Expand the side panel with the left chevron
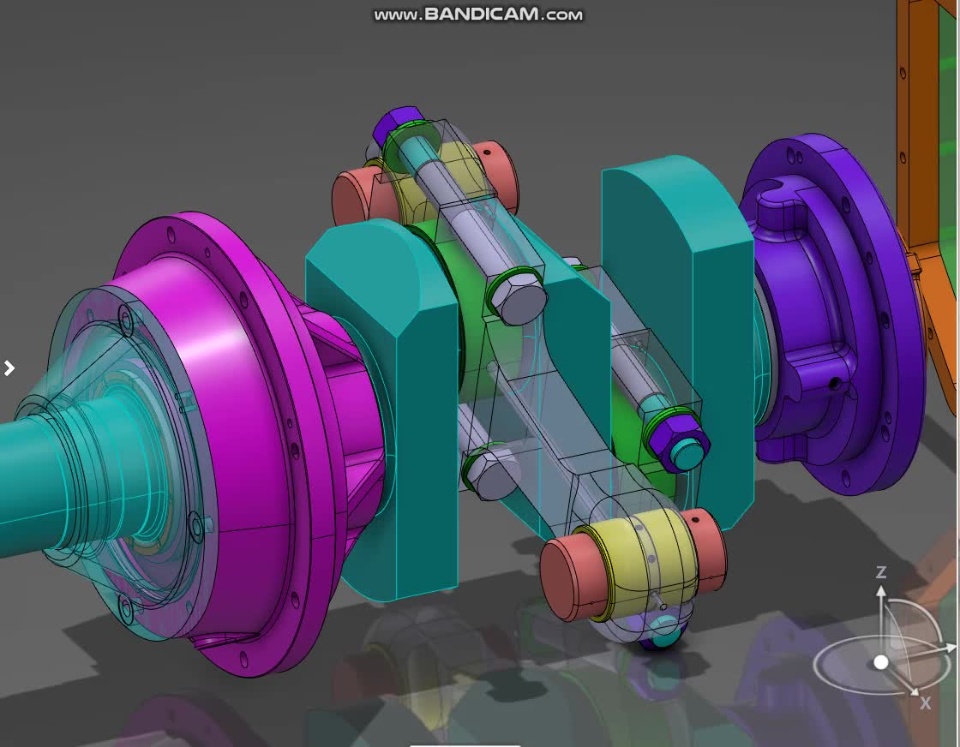The image size is (960, 747). point(9,368)
